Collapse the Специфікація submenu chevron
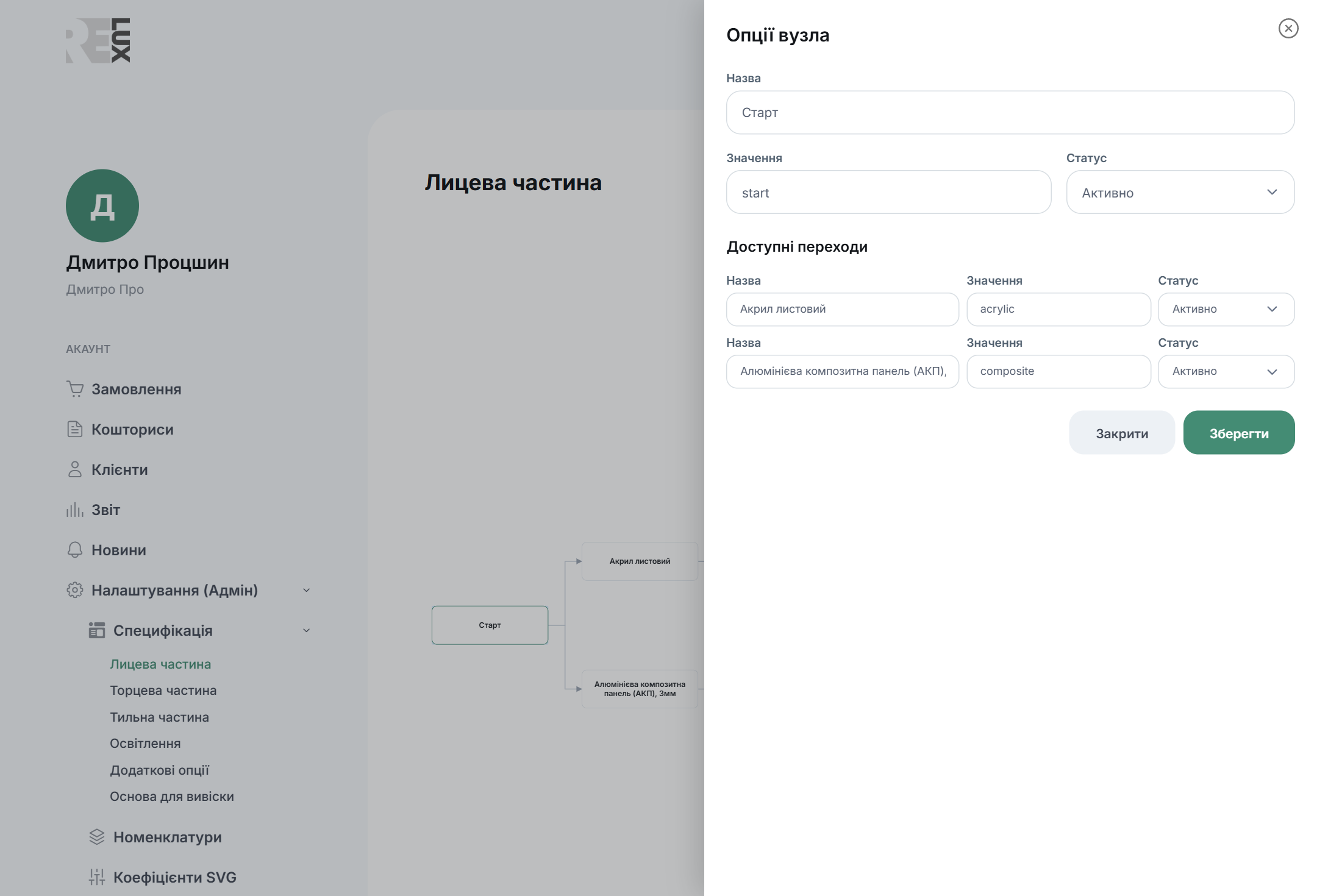This screenshot has width=1317, height=896. [x=307, y=630]
